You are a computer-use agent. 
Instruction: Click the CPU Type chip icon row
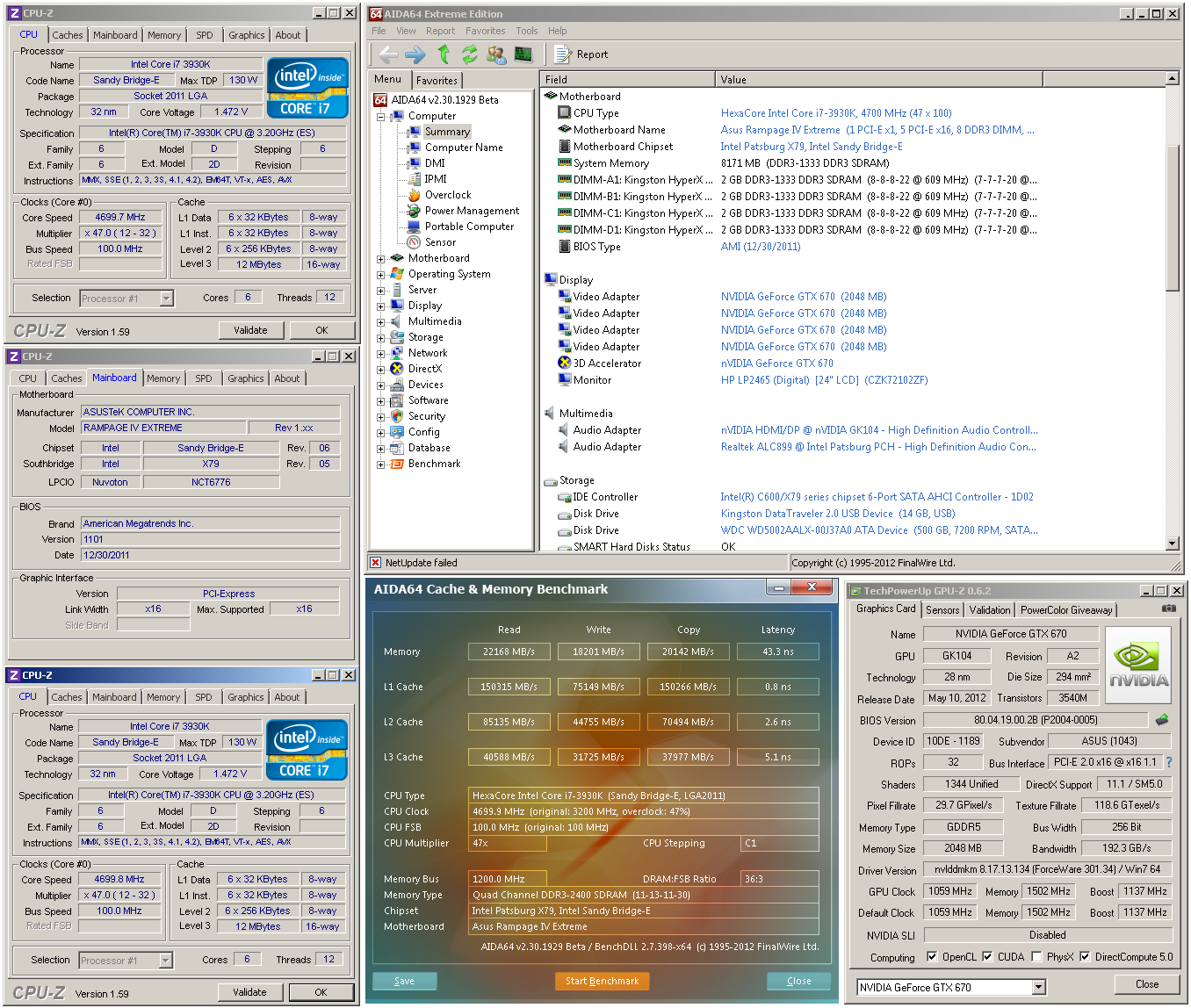click(565, 113)
